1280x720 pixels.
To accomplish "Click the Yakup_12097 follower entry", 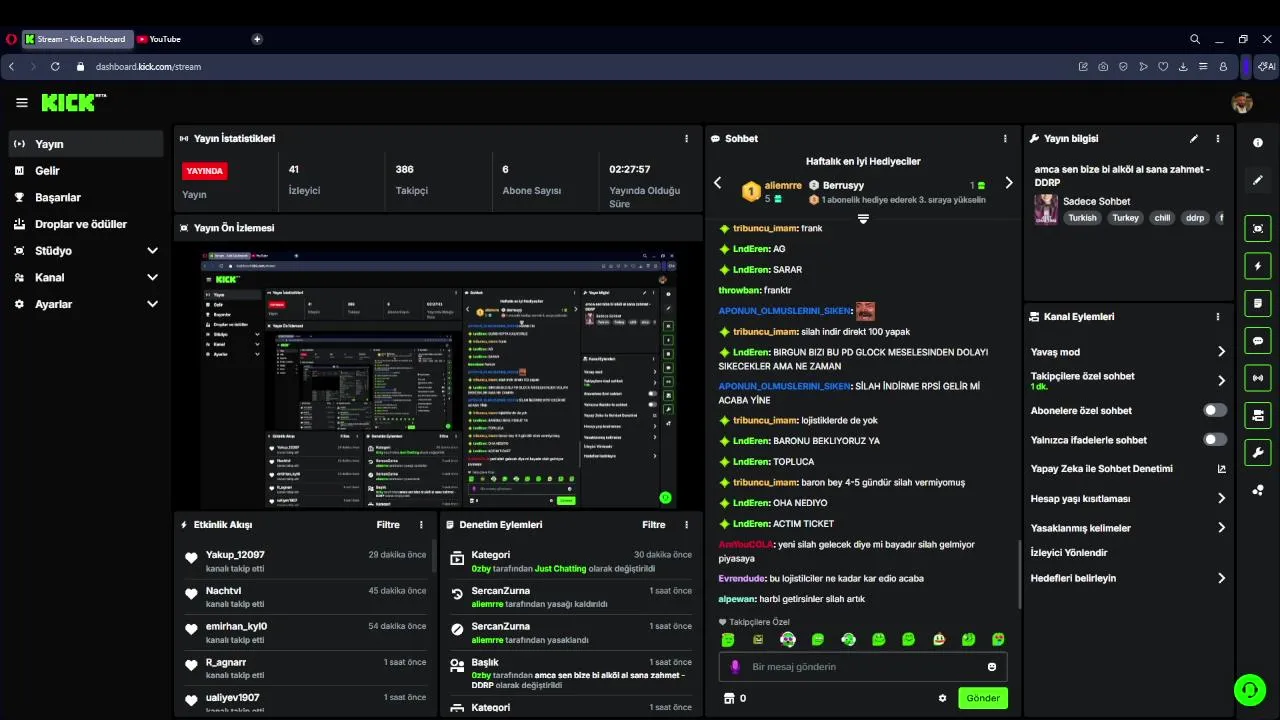I will coord(305,560).
